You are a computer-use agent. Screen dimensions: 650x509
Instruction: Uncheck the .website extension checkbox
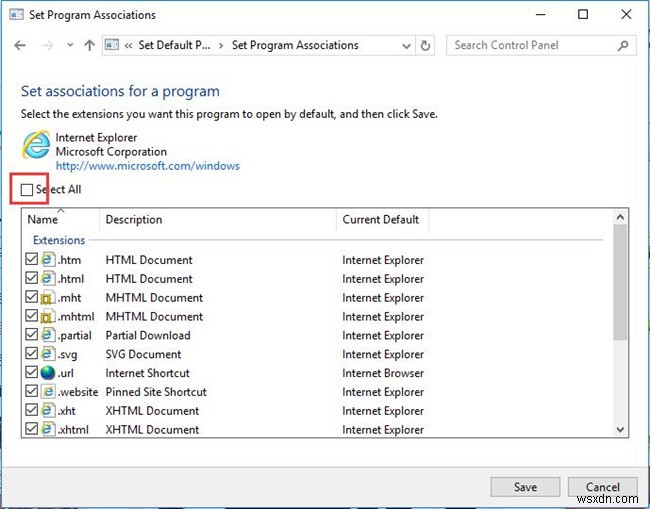(x=32, y=391)
